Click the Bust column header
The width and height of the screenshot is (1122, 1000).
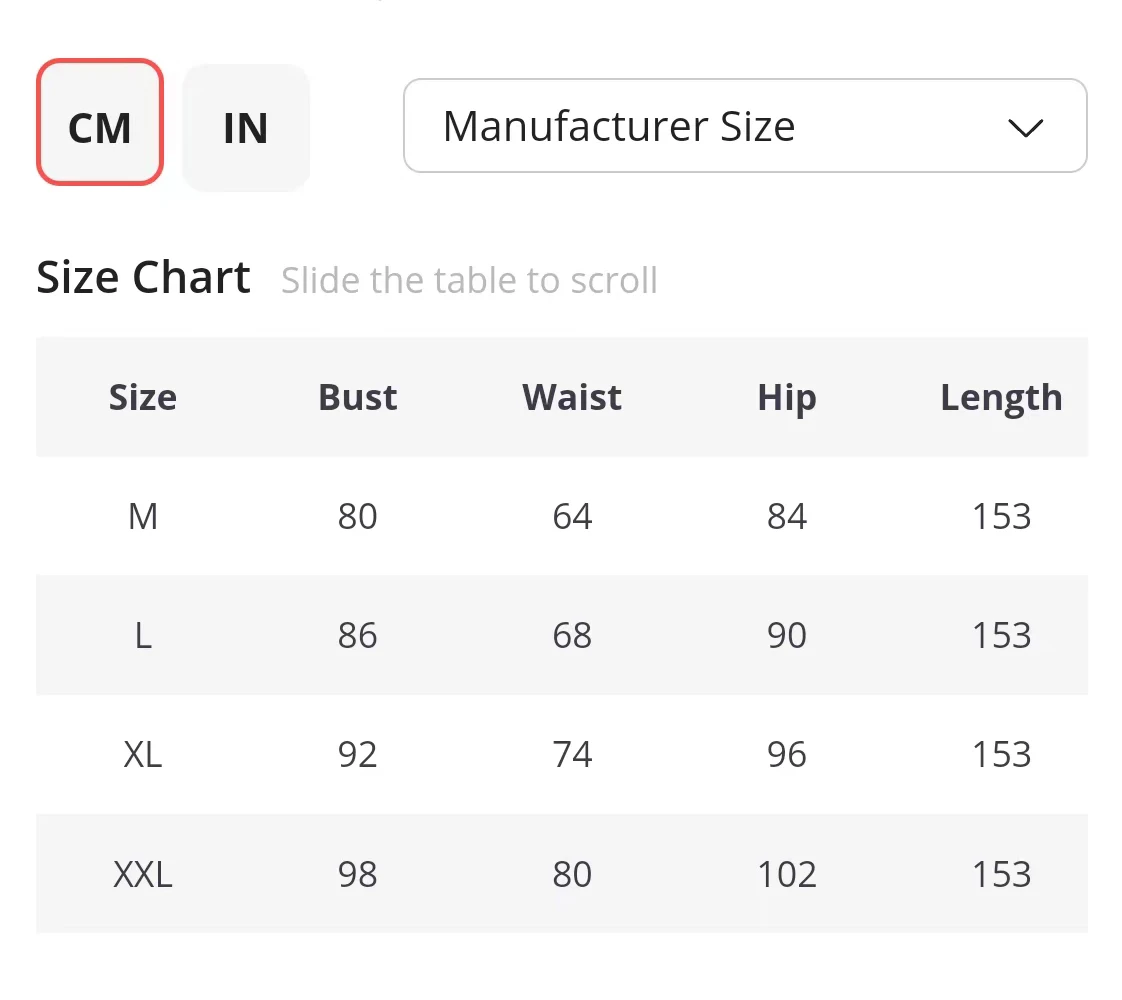tap(357, 397)
